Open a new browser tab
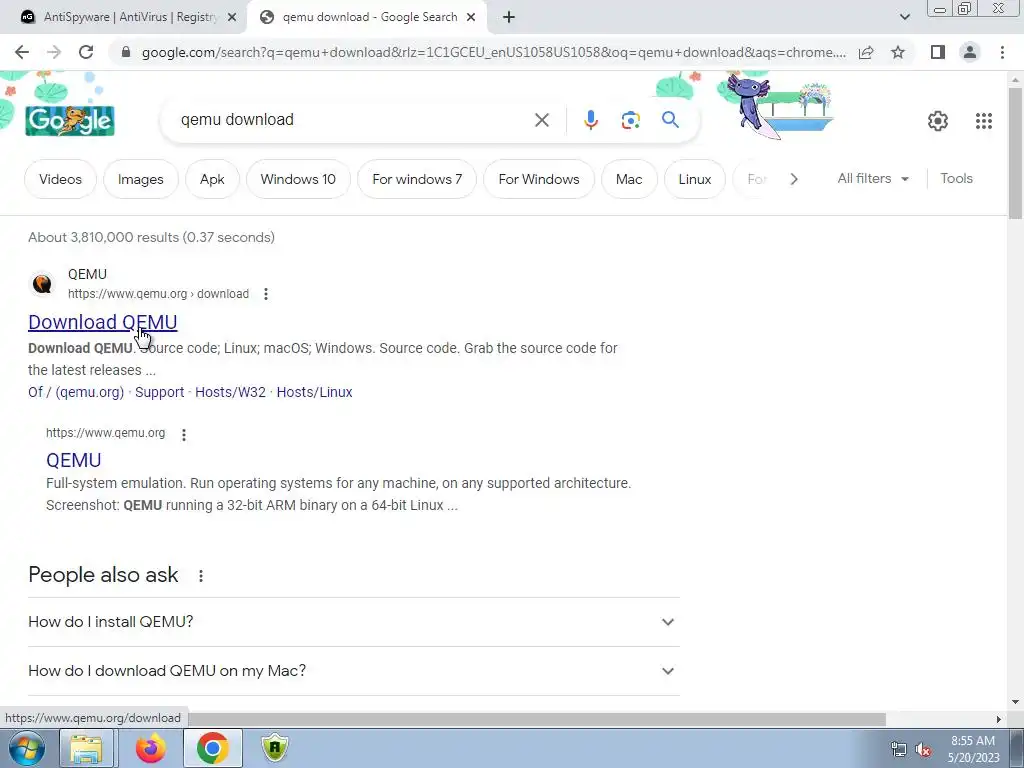 click(x=509, y=18)
